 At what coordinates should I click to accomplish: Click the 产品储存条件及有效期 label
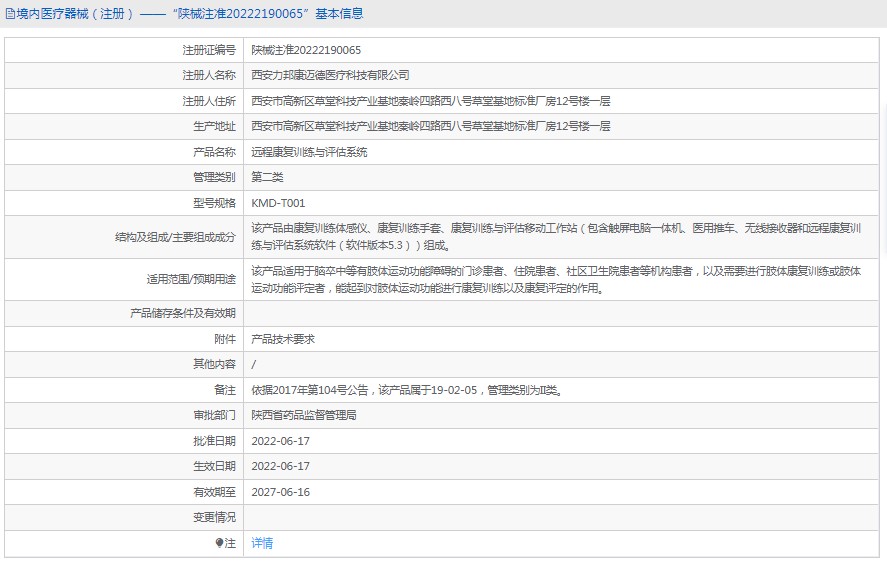(x=183, y=313)
